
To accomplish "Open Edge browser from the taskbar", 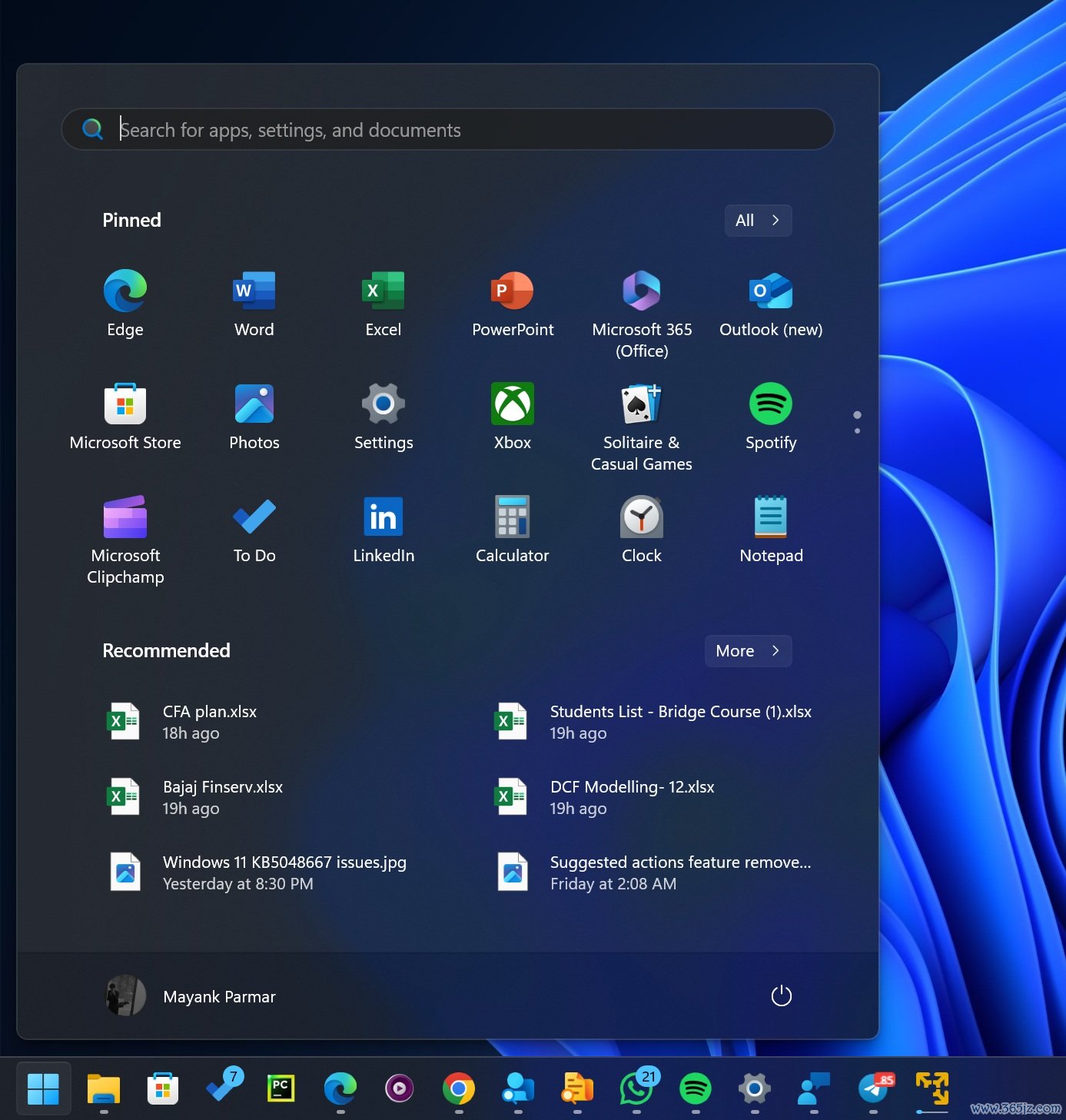I will (340, 1088).
